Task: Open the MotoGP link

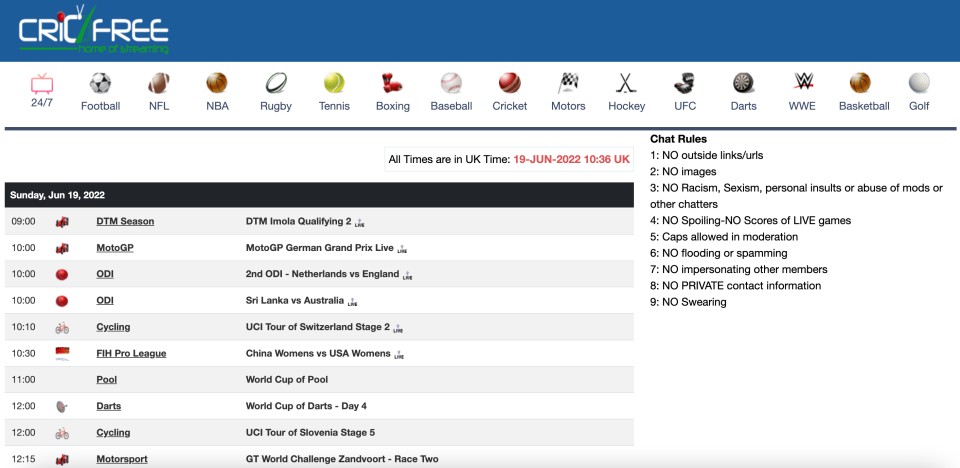Action: (x=114, y=247)
